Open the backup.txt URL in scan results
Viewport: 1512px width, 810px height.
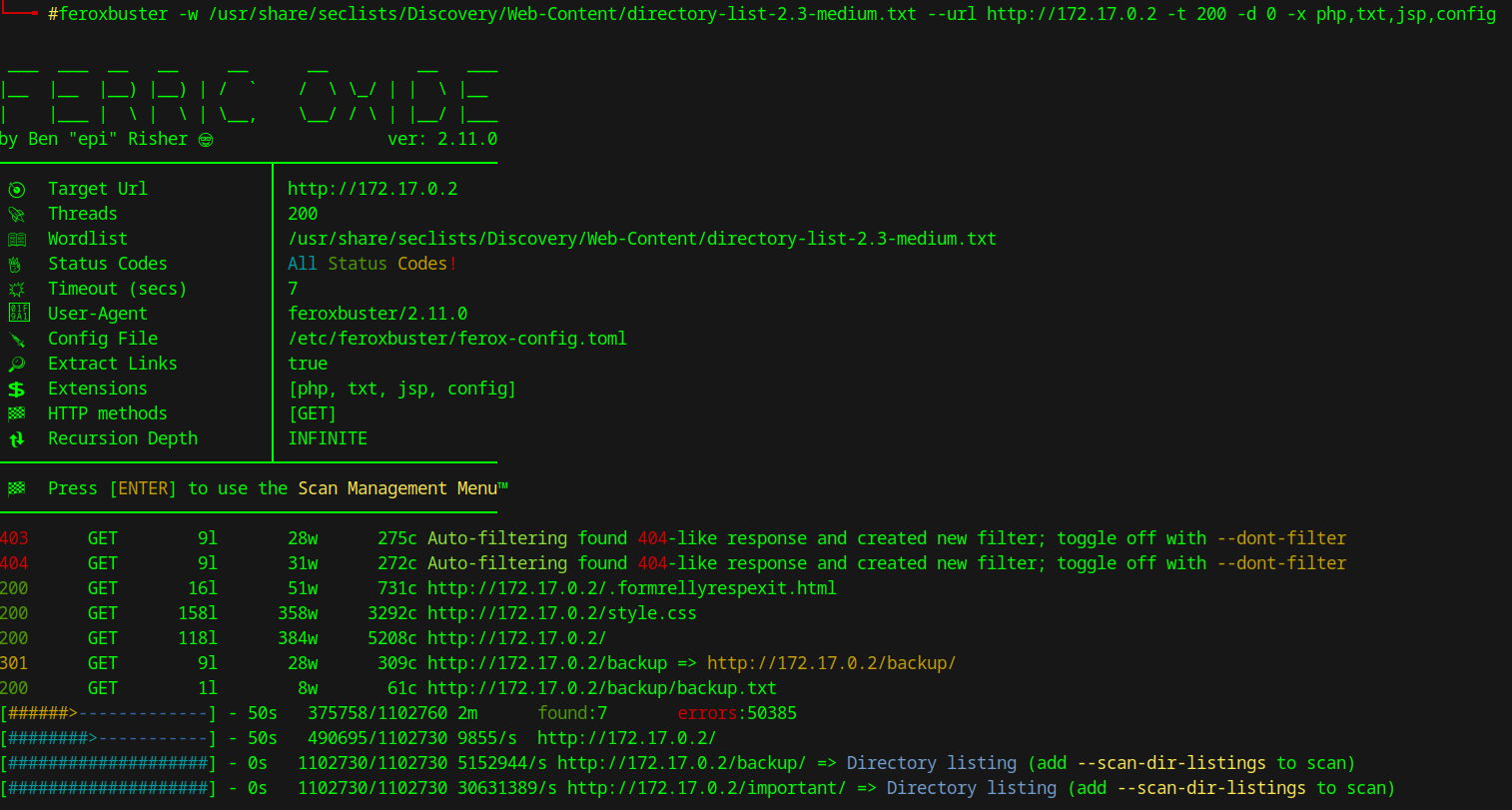point(601,688)
